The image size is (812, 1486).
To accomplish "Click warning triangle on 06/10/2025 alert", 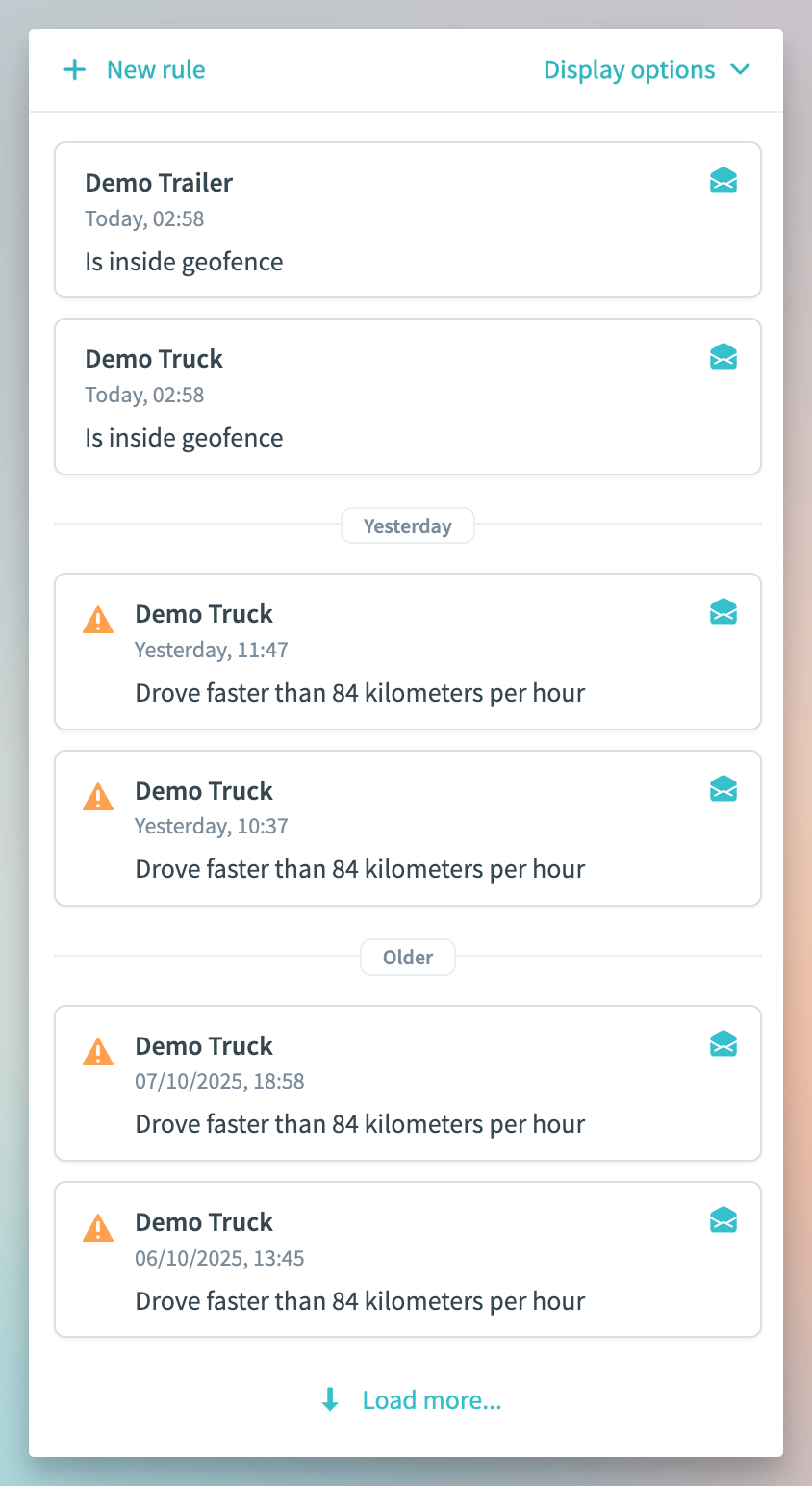I will [x=98, y=1228].
